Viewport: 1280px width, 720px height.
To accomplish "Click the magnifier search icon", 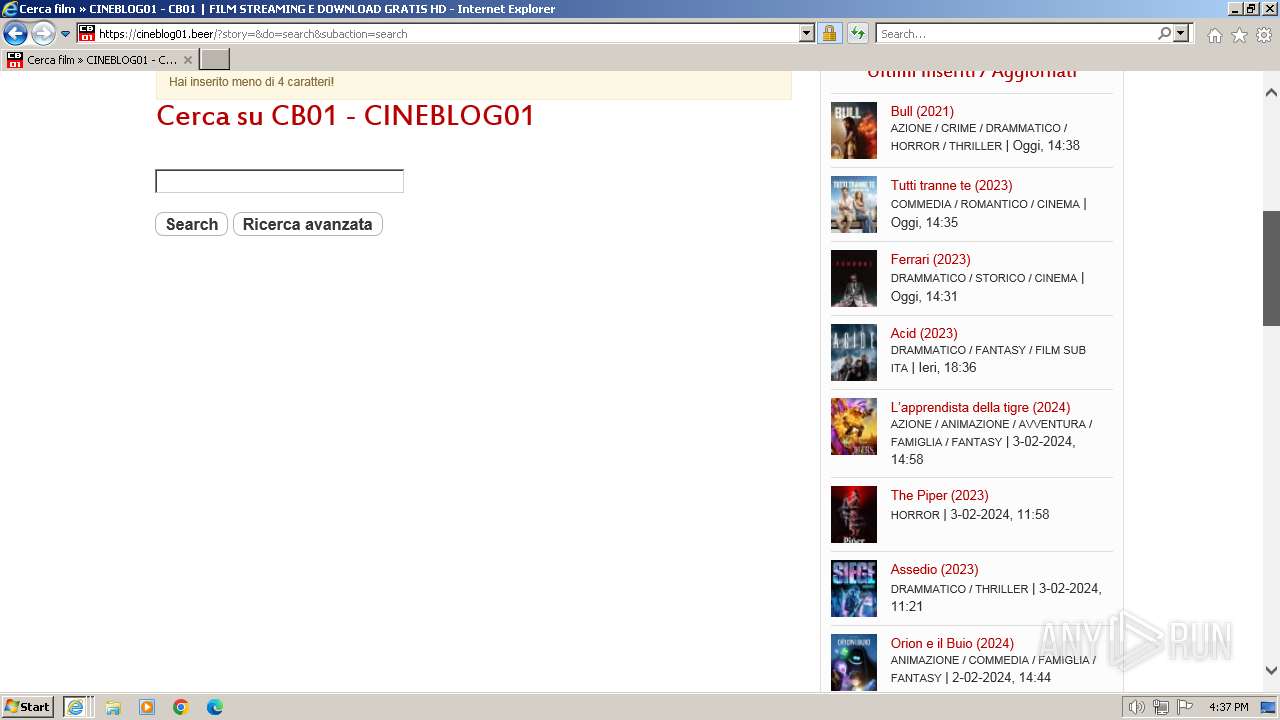I will (1164, 33).
